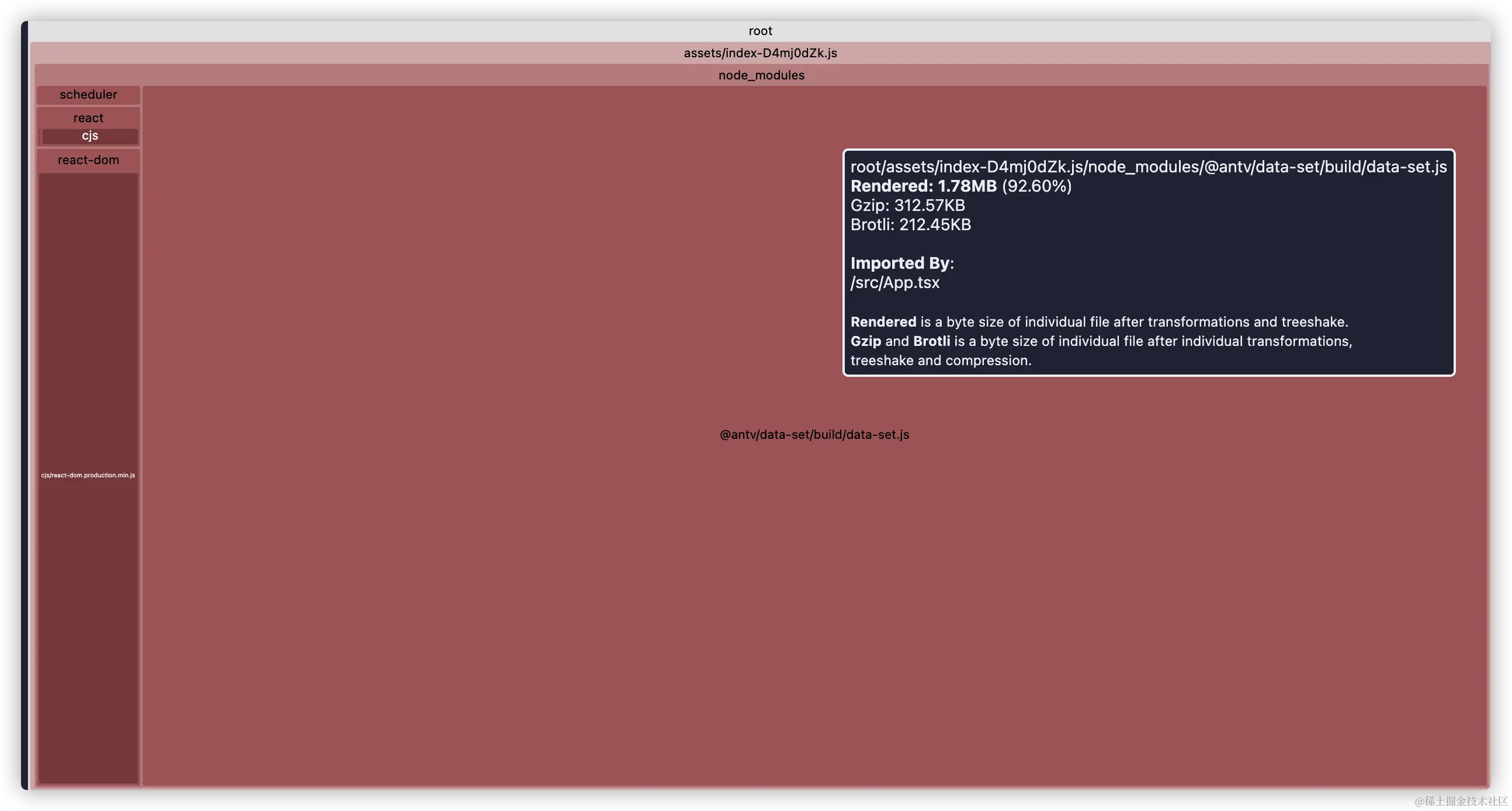Image resolution: width=1512 pixels, height=811 pixels.
Task: Click the @antv/data-set/build/data-set.js label
Action: tap(814, 435)
